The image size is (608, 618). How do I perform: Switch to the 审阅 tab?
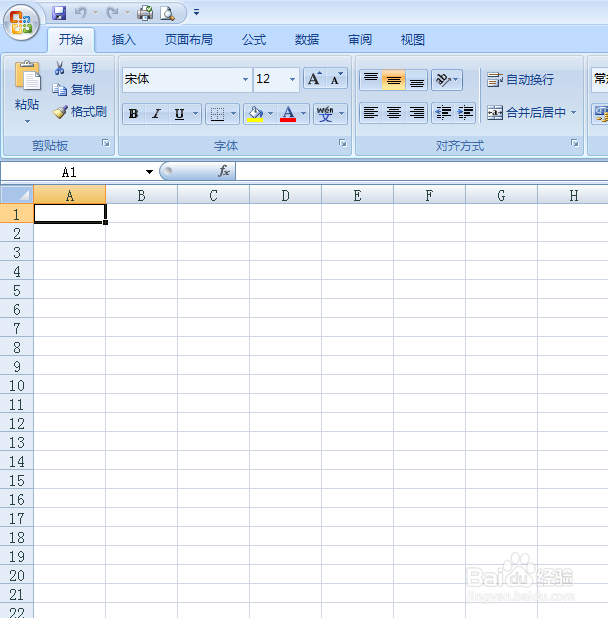pyautogui.click(x=360, y=39)
